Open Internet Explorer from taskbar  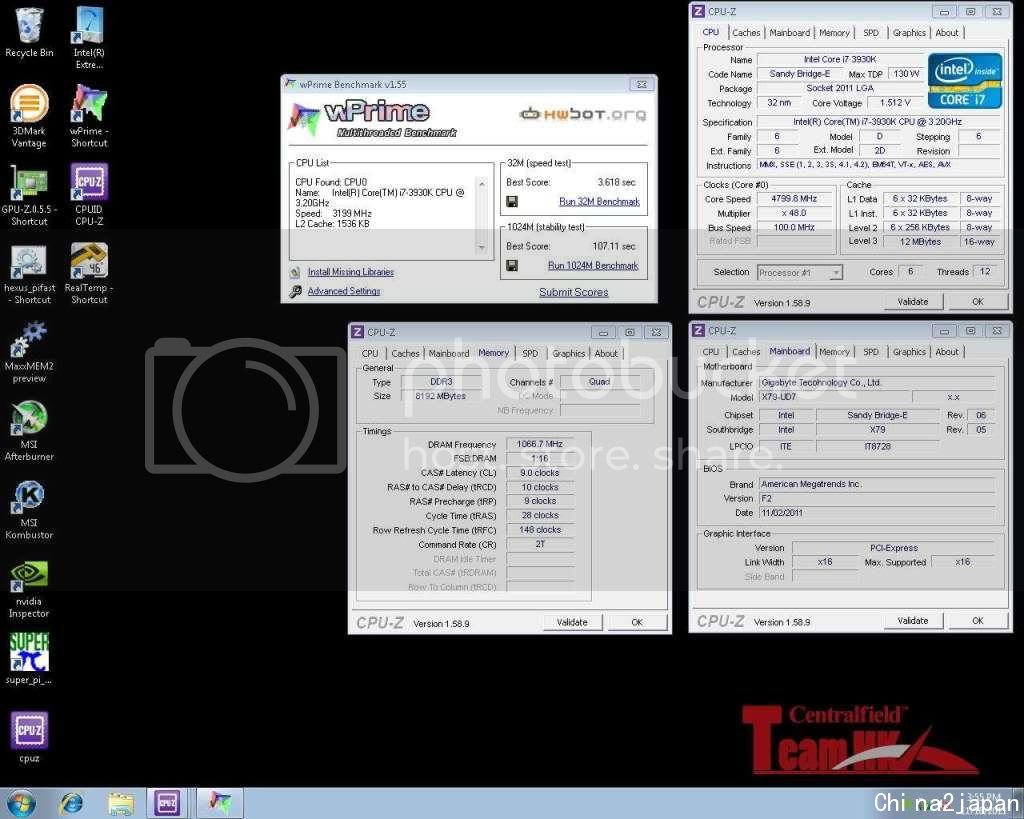(71, 803)
